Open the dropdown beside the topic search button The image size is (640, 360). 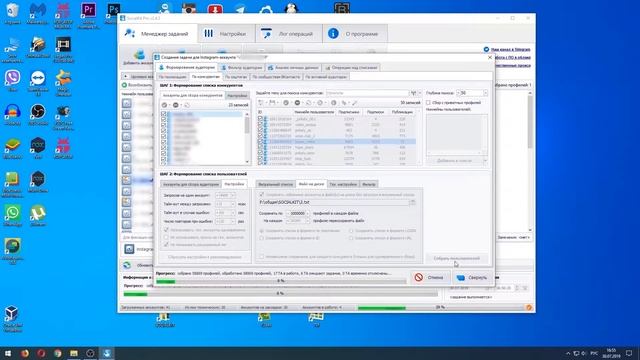pyautogui.click(x=420, y=93)
